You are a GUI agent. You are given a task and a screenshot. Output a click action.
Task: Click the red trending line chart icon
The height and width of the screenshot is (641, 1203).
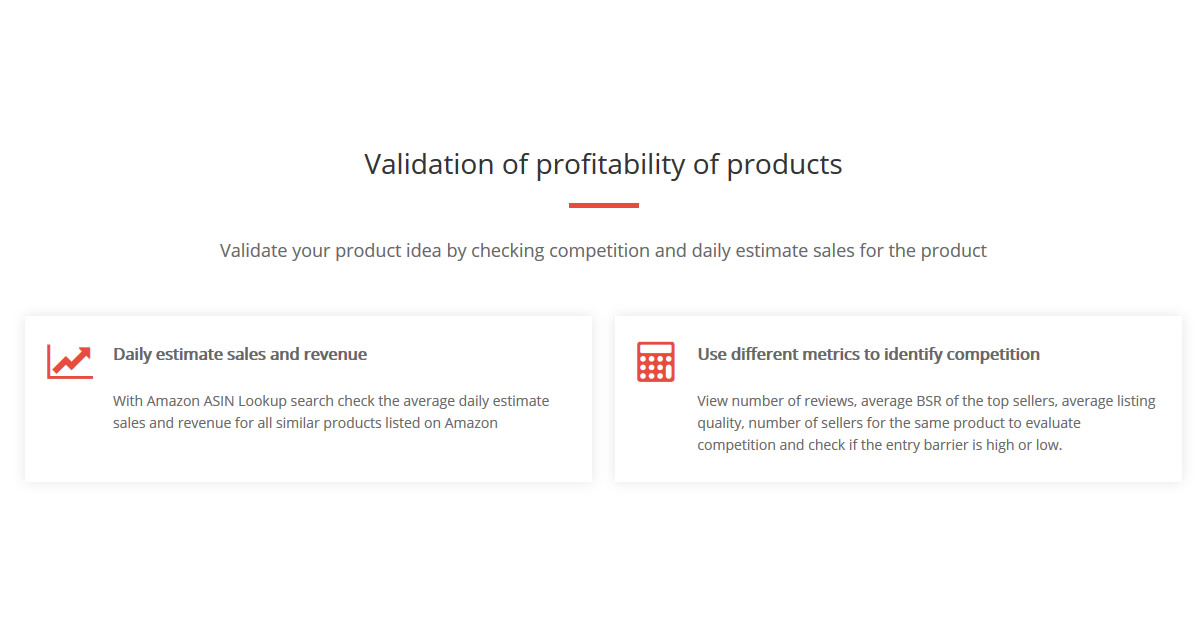69,361
